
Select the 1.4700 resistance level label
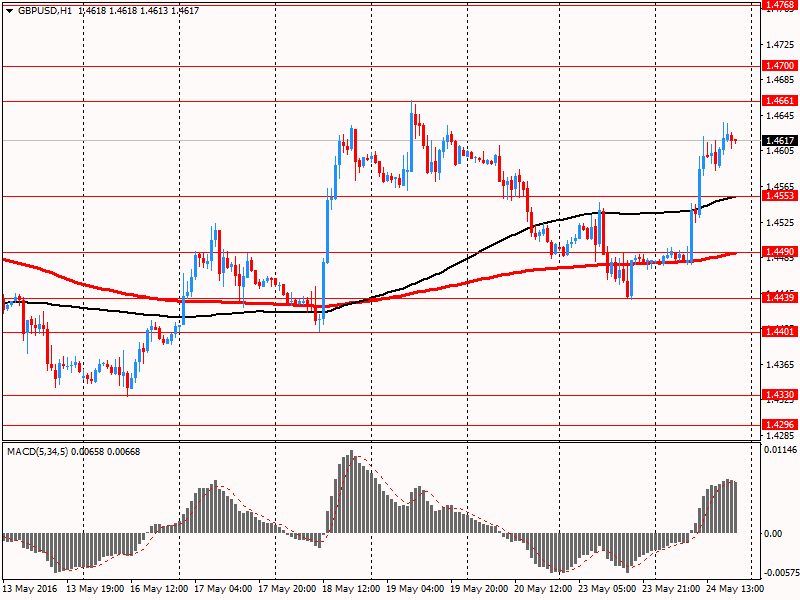780,66
